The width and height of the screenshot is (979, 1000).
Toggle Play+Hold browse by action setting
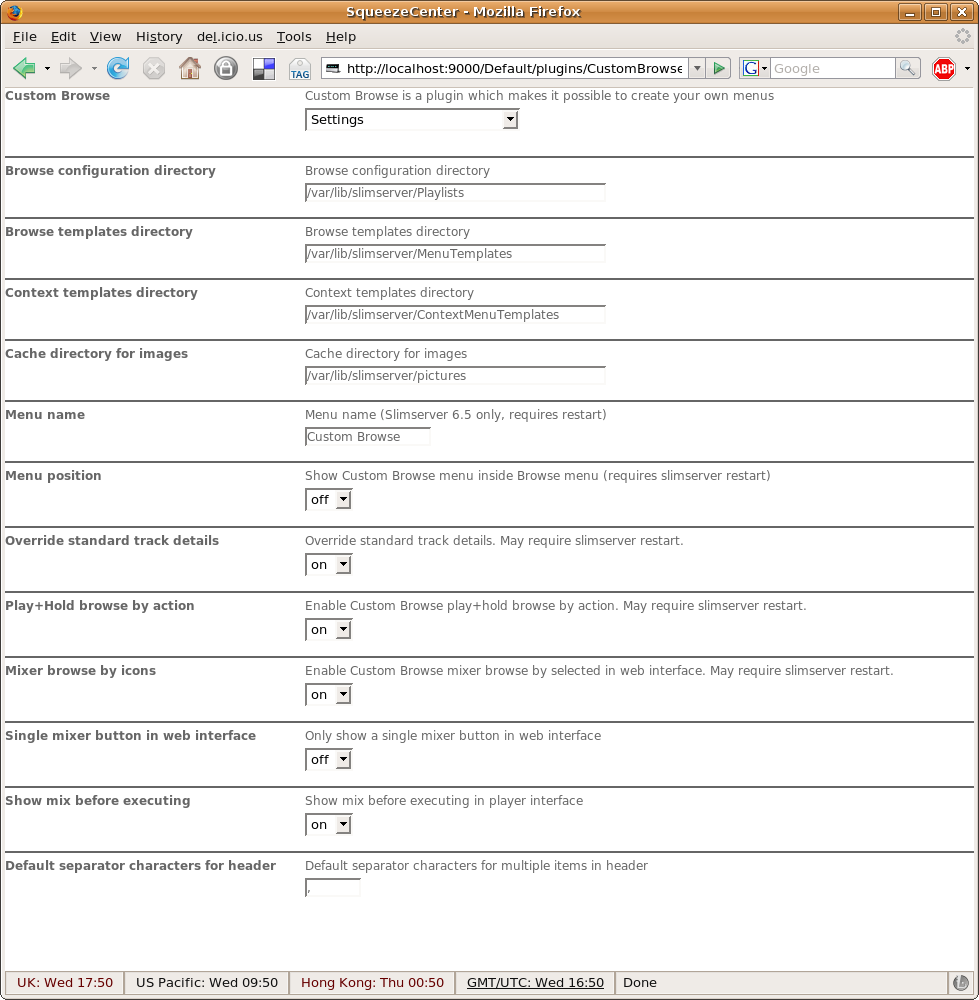point(329,629)
